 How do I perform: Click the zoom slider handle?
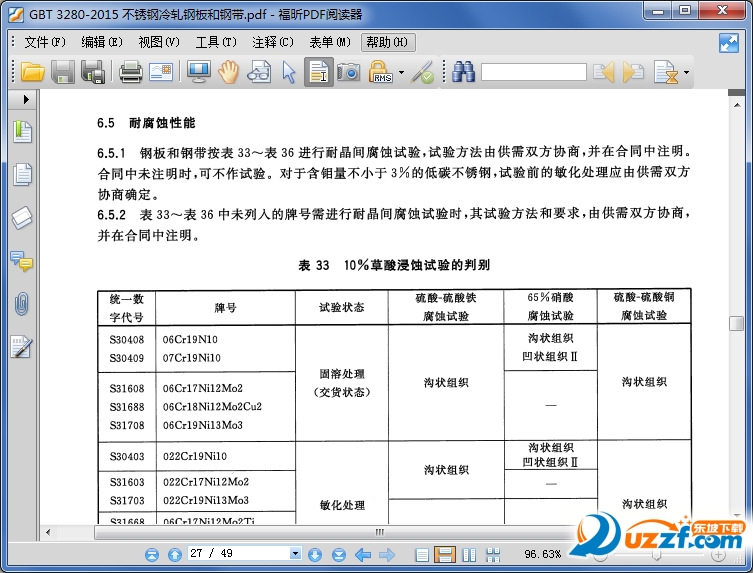click(656, 555)
